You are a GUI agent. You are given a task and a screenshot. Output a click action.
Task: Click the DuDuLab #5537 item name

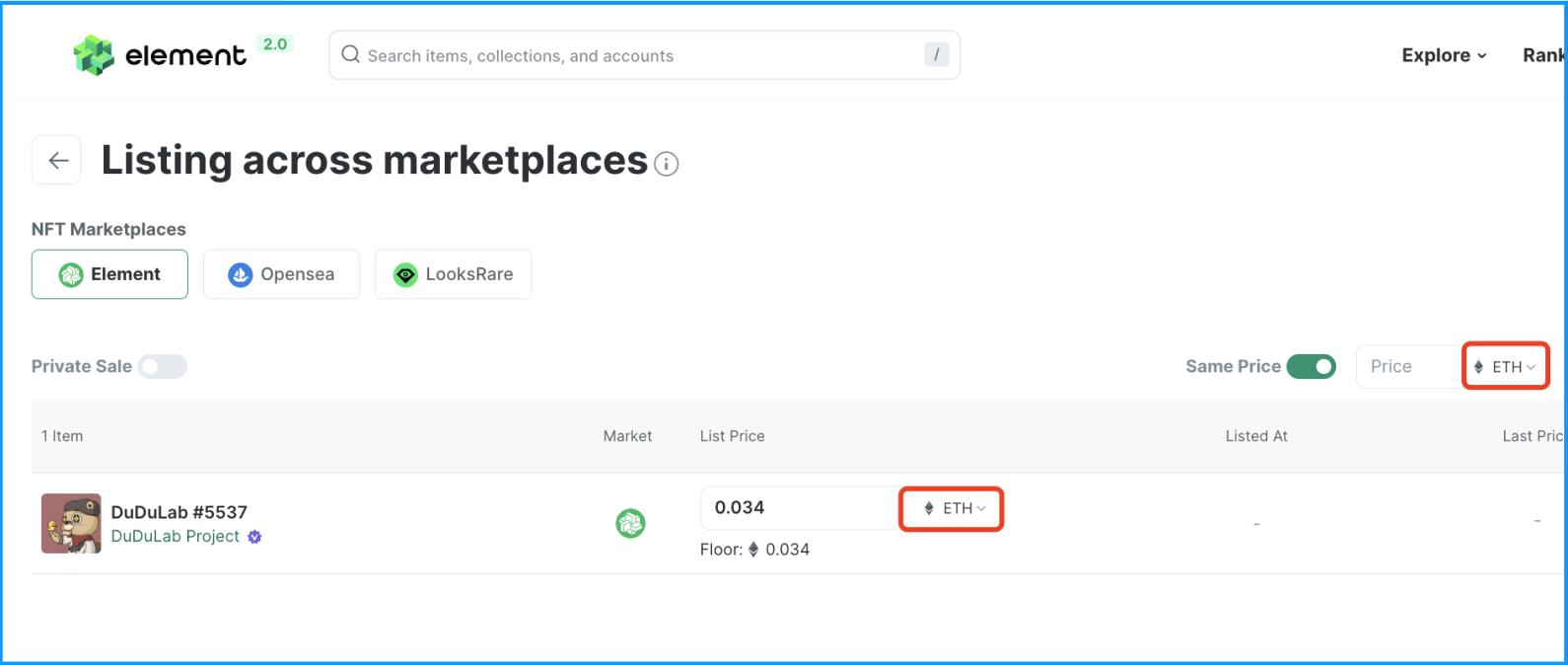coord(179,512)
